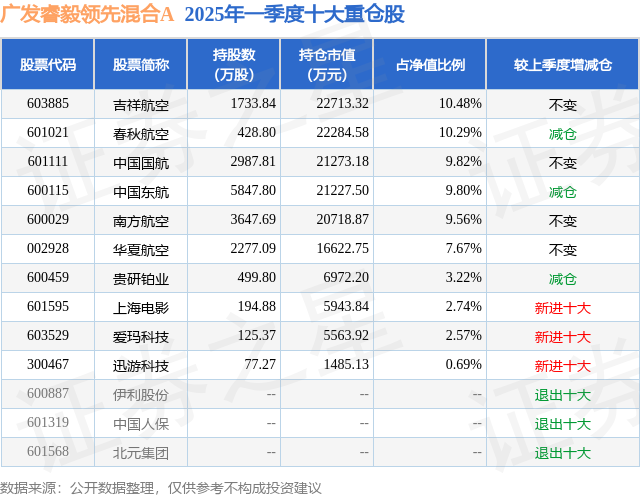
Task: Select stock name 爱玛科技
Action: tap(141, 337)
